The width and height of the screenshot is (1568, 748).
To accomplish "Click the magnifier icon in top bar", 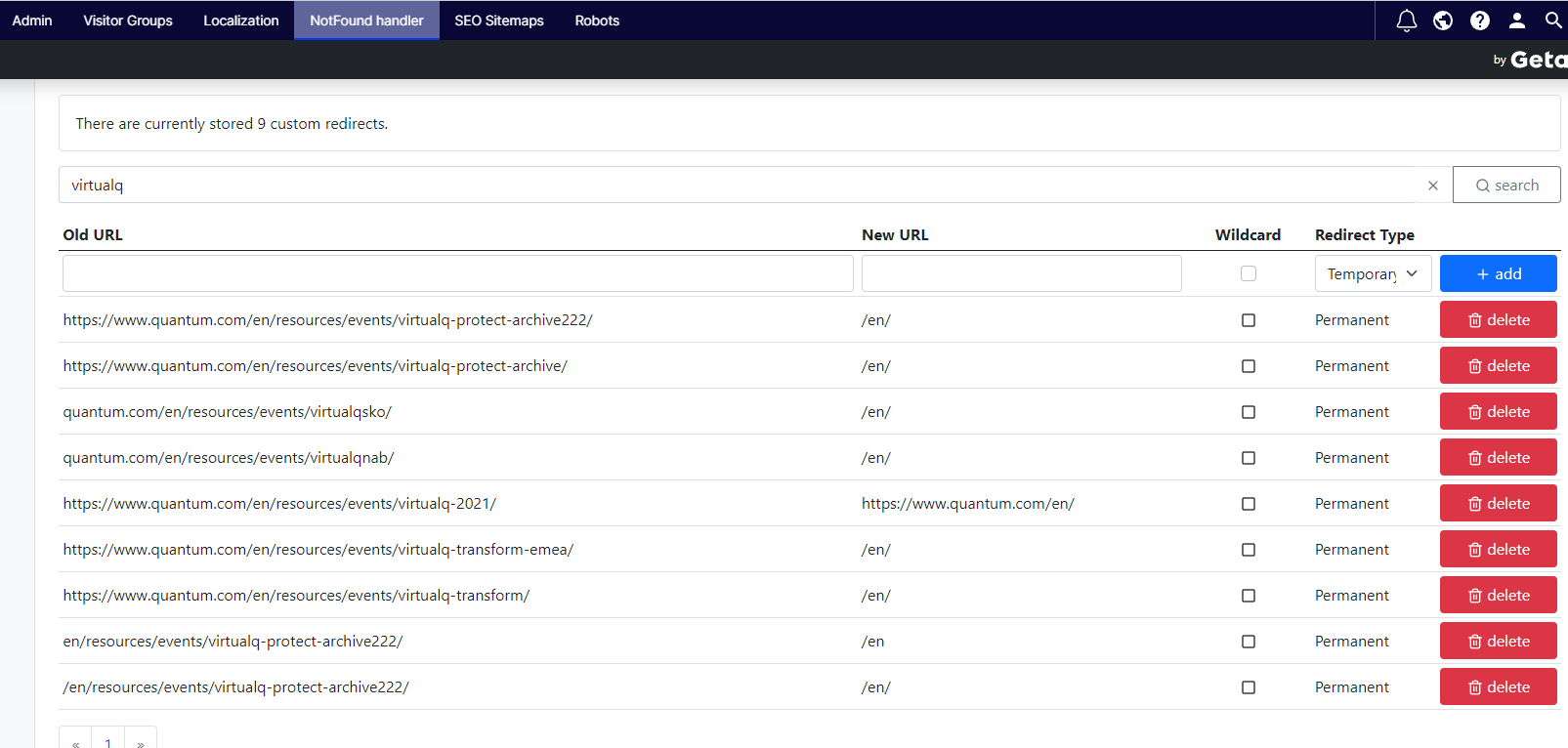I will click(1552, 21).
